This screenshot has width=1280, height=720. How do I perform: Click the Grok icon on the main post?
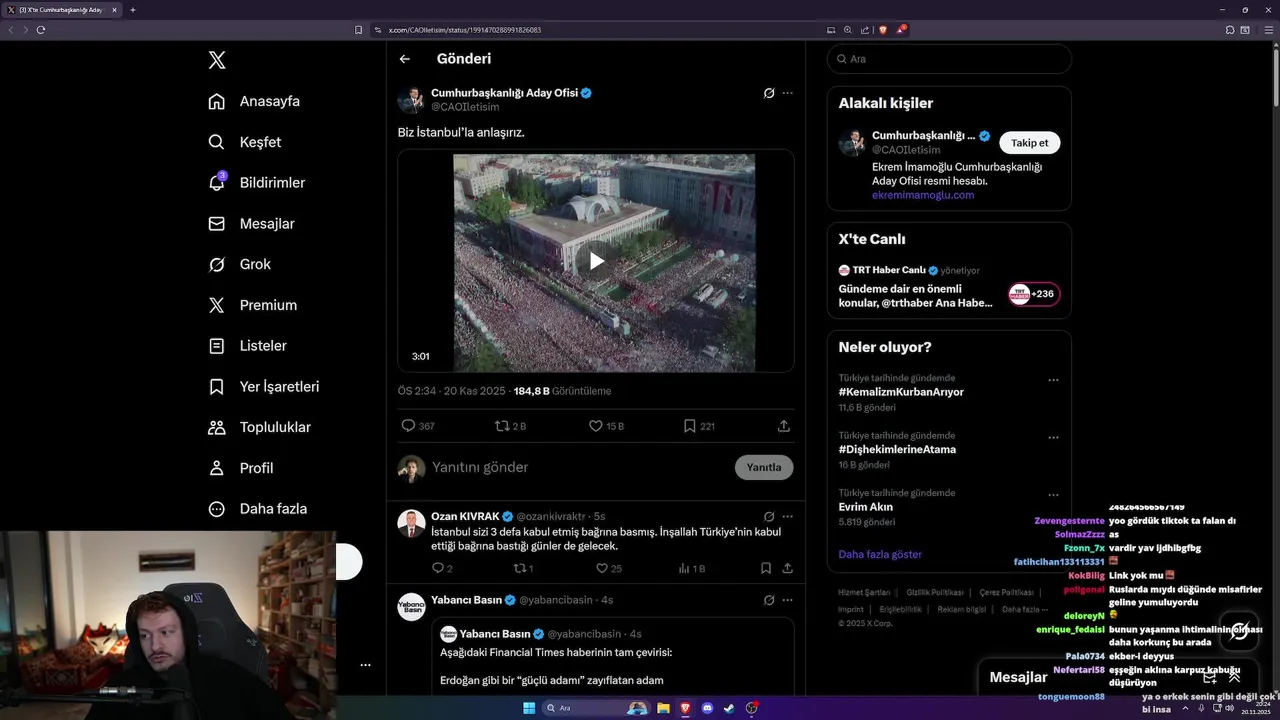click(x=769, y=93)
